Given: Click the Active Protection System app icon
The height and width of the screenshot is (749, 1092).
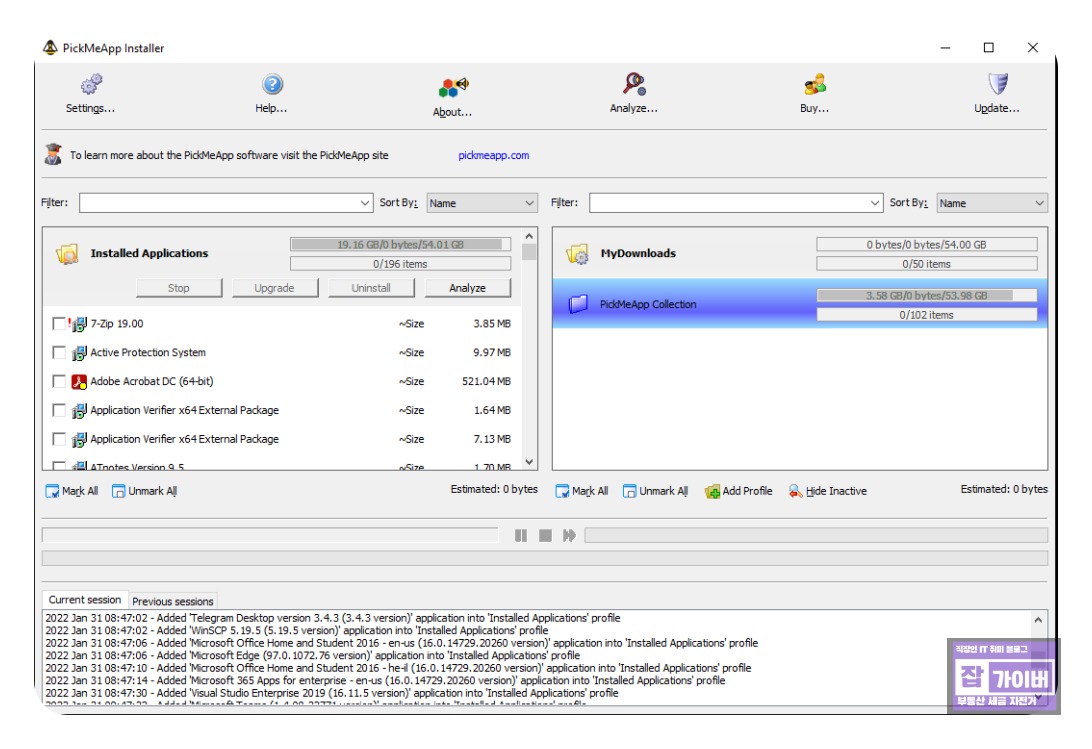Looking at the screenshot, I should [x=79, y=353].
